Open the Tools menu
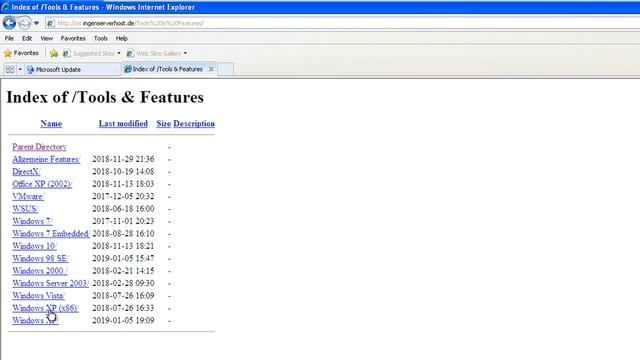This screenshot has width=640, height=360. coord(100,38)
